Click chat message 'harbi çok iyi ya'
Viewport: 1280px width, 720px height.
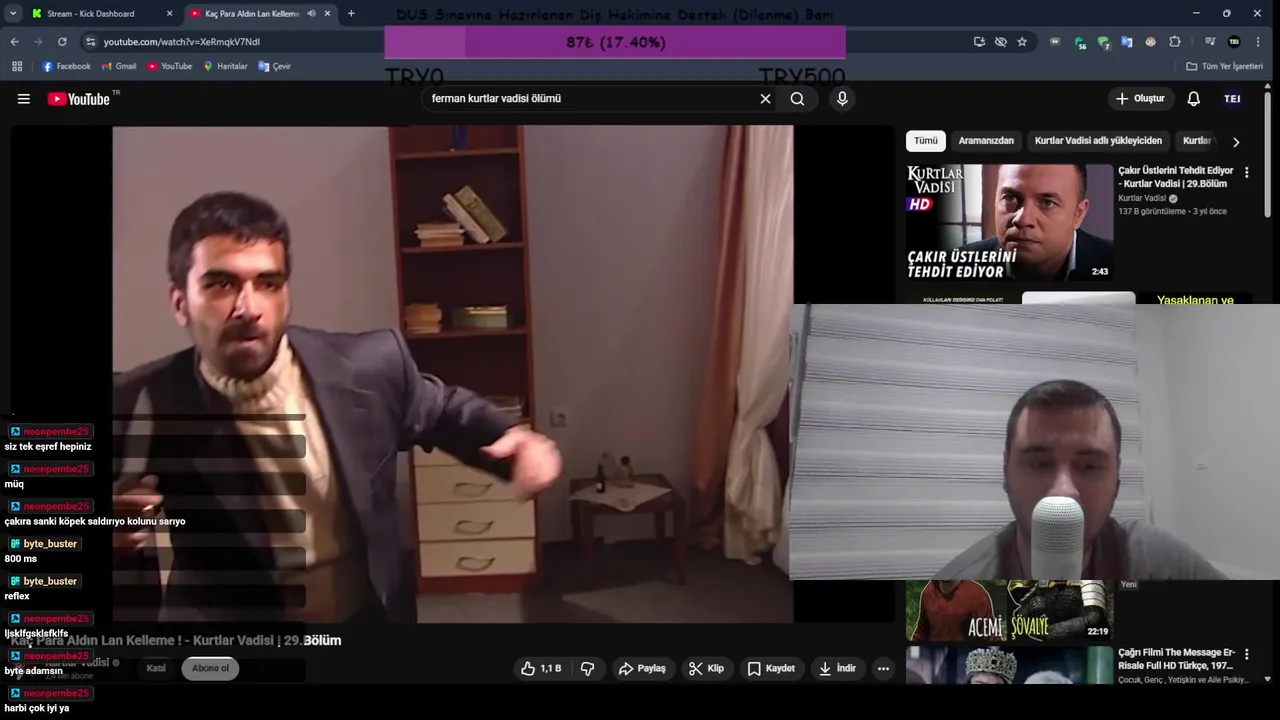(x=37, y=708)
